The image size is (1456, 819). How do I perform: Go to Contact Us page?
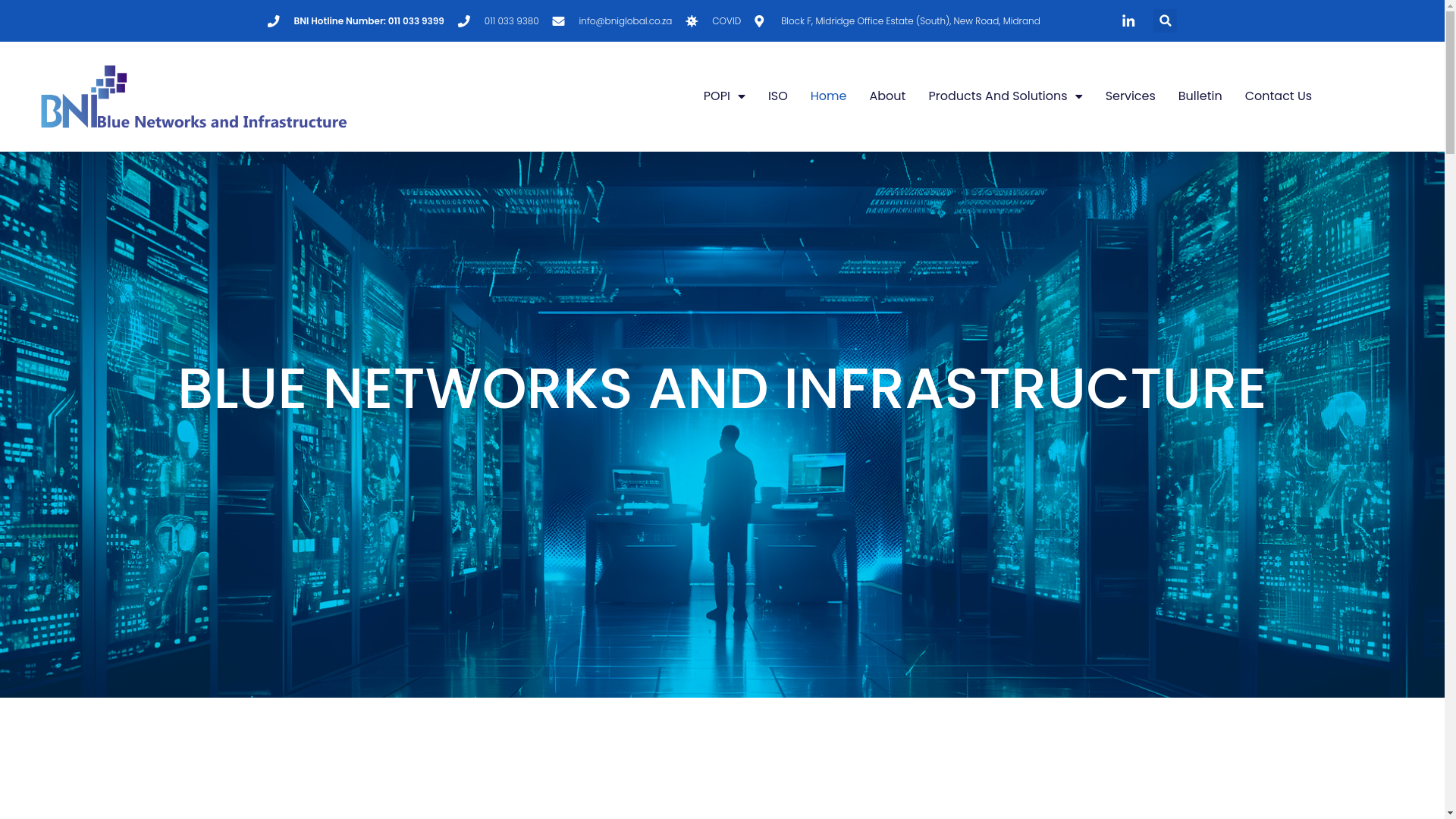click(x=1278, y=96)
